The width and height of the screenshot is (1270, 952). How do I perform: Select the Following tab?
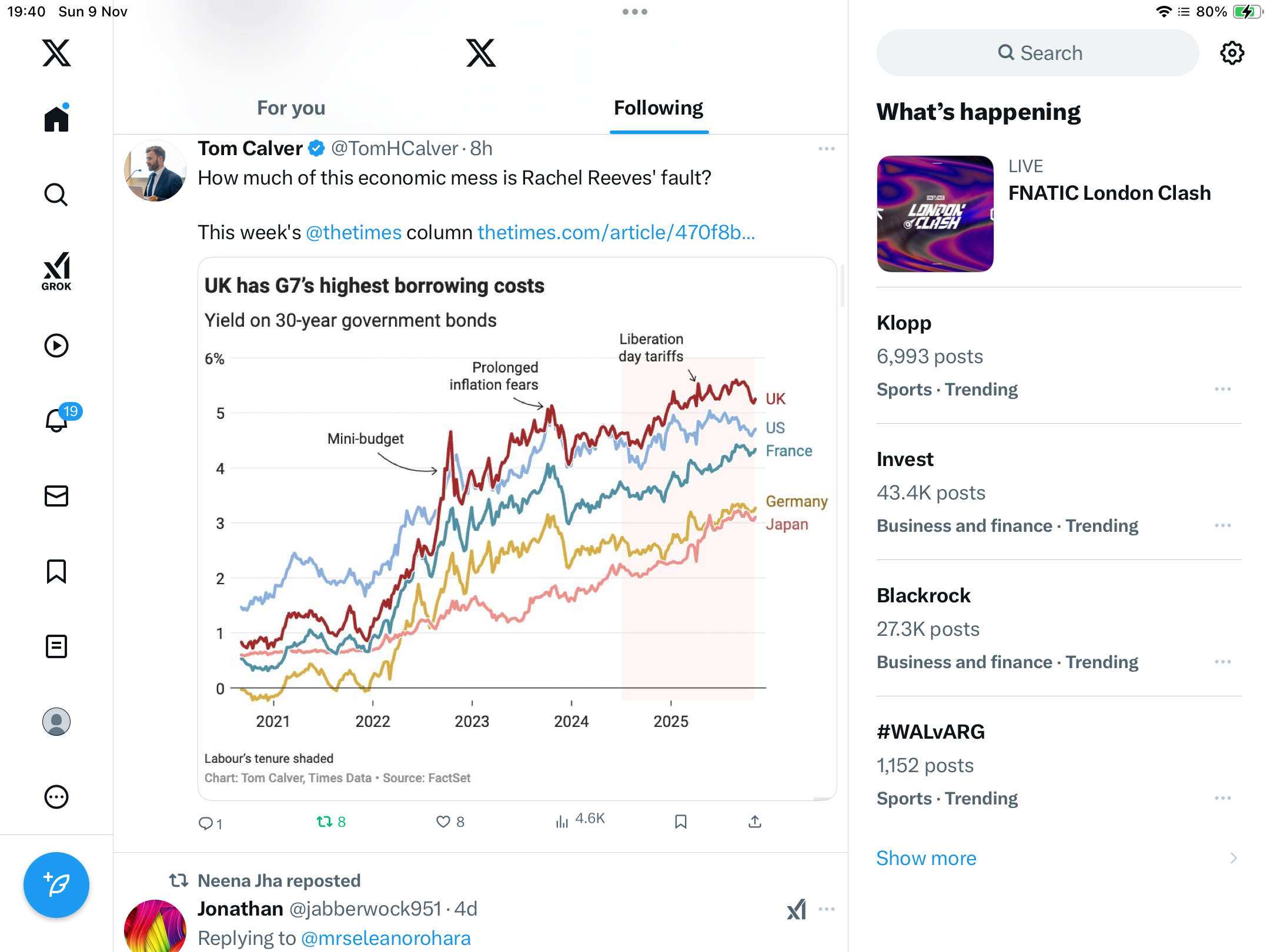659,108
